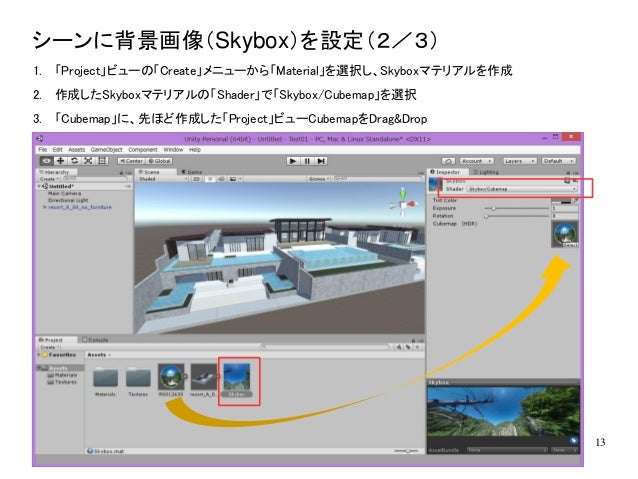Expand resort_A_04_no_furniture hierarchy item
Image resolution: width=638 pixels, height=479 pixels.
45,207
